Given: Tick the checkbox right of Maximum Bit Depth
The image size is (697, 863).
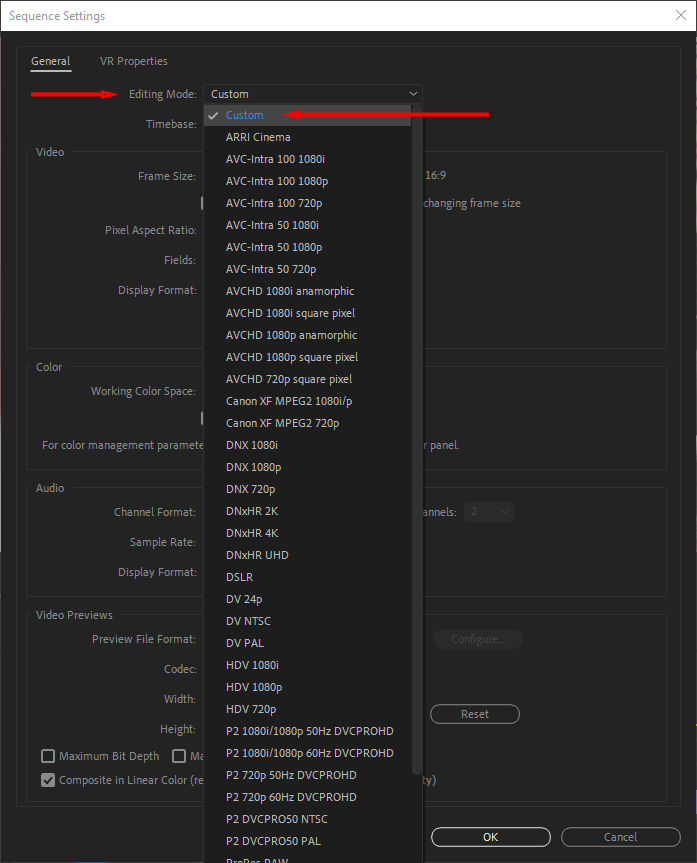Looking at the screenshot, I should coord(180,757).
